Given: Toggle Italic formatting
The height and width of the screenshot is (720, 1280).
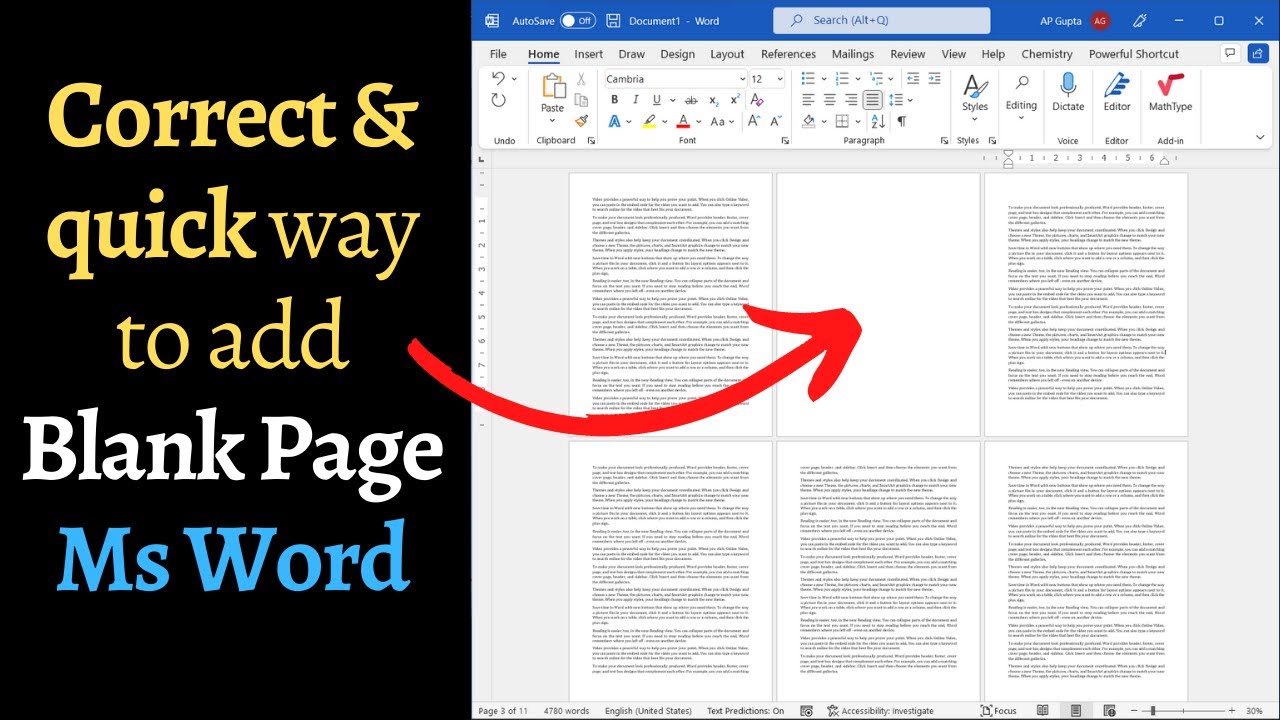Looking at the screenshot, I should pyautogui.click(x=636, y=100).
